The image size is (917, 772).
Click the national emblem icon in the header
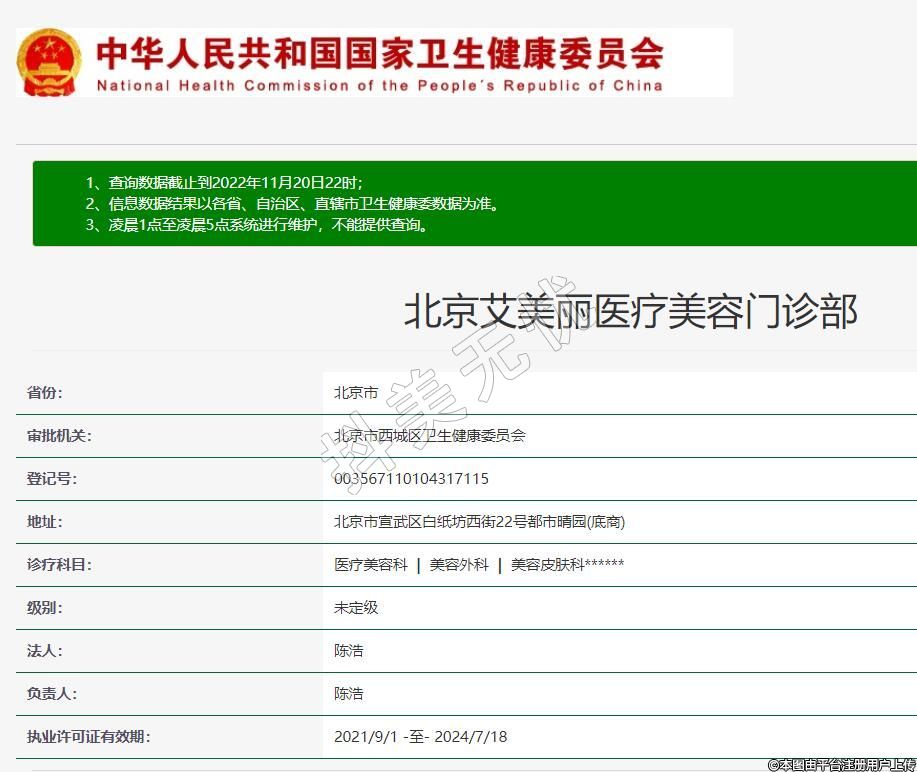pyautogui.click(x=48, y=62)
